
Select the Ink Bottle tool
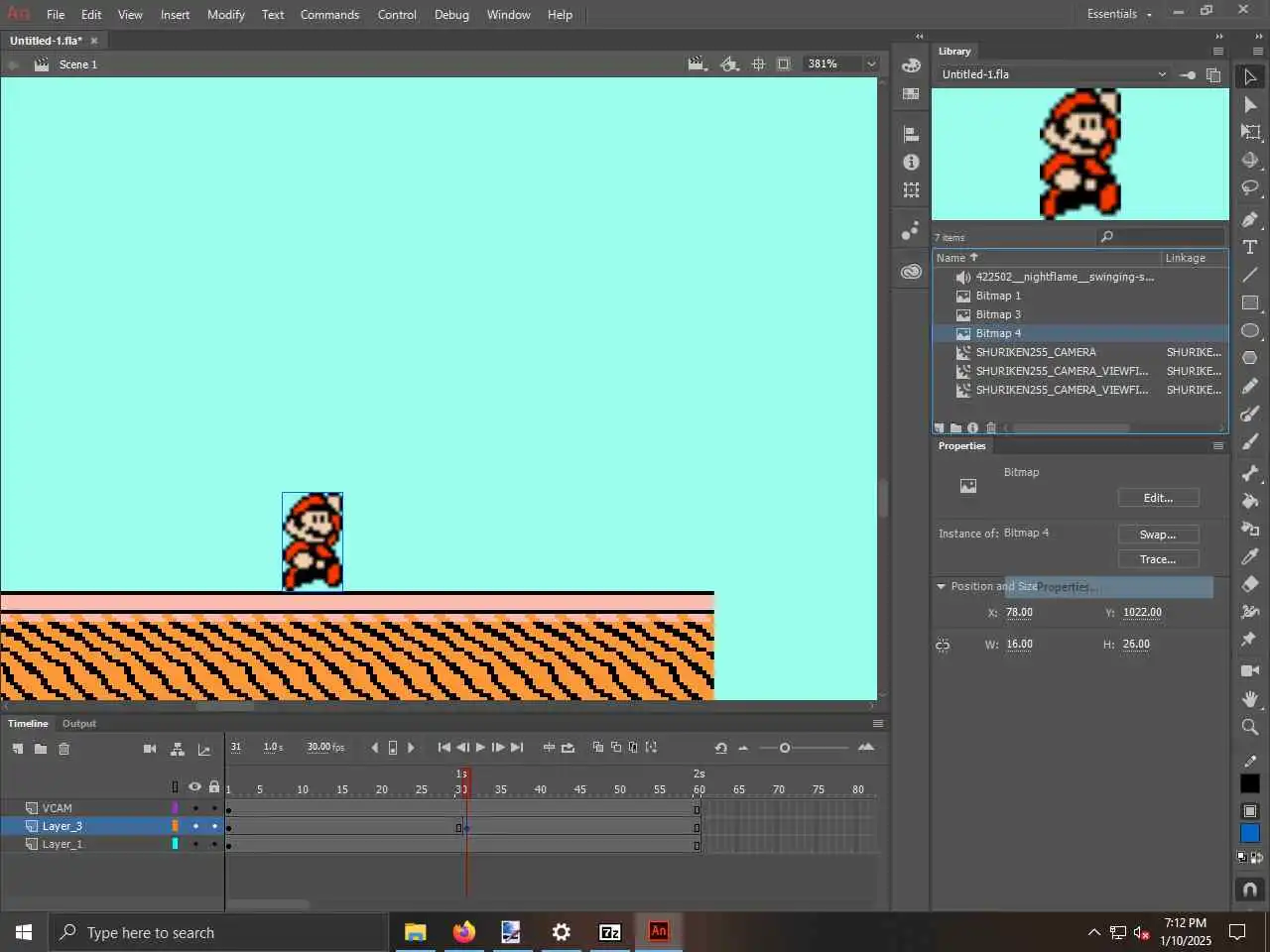(x=1250, y=529)
